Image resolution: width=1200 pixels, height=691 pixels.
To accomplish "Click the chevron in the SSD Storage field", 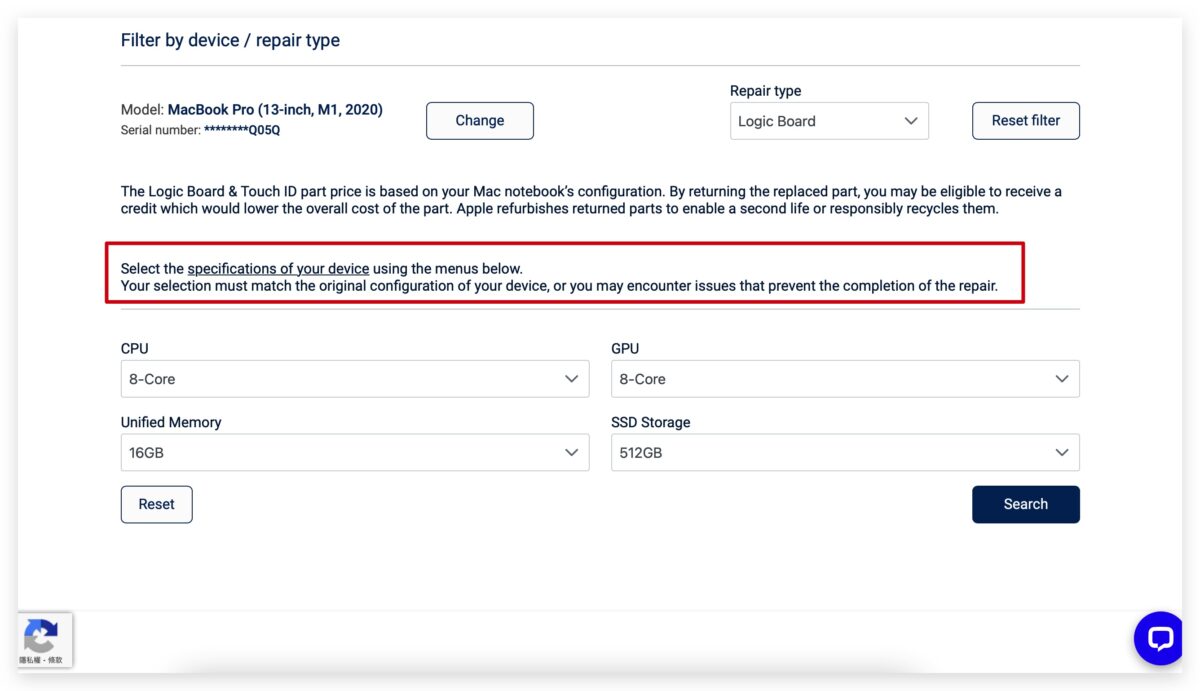I will [x=1062, y=453].
